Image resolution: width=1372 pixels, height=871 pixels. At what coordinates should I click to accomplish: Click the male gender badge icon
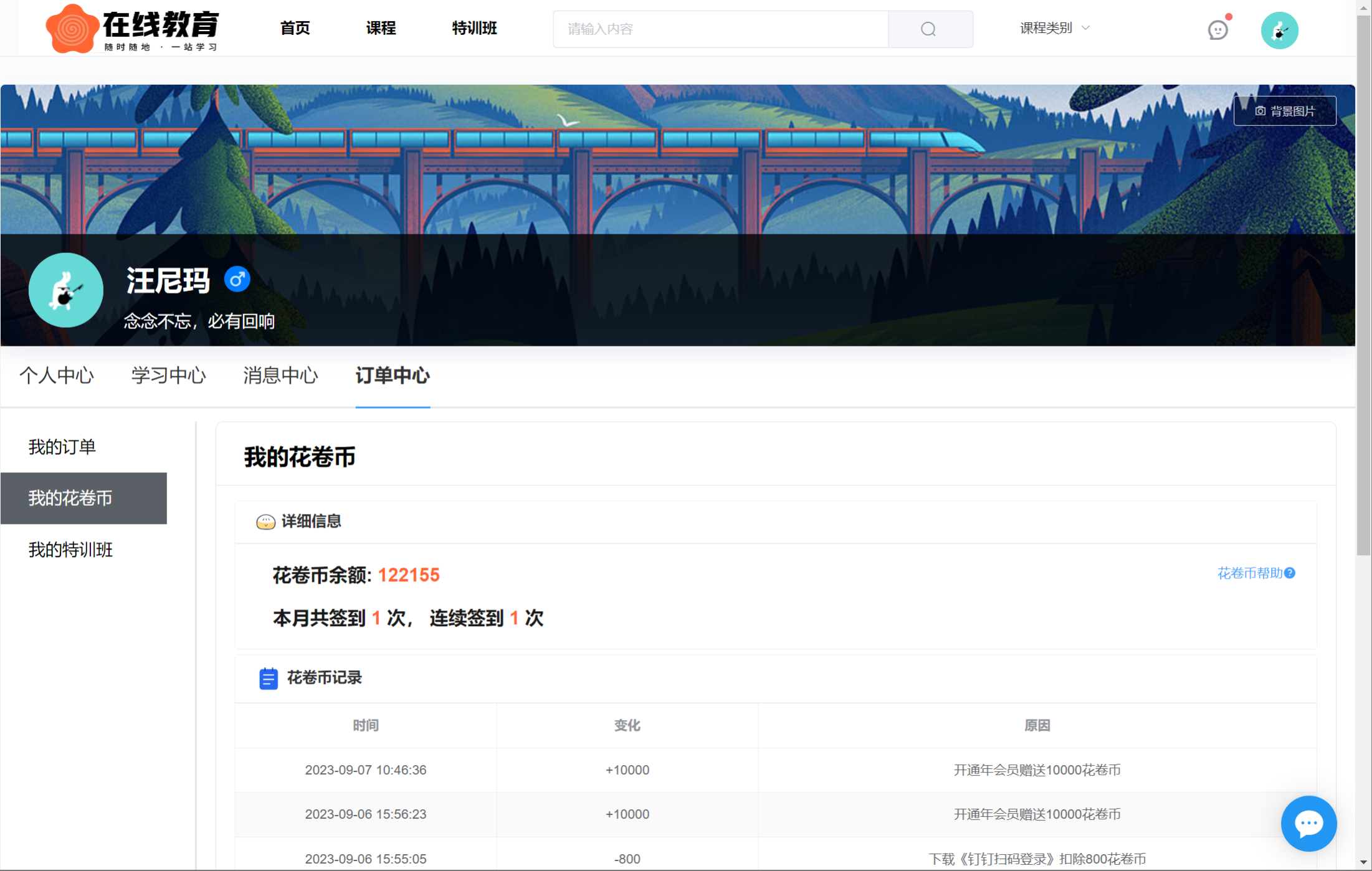pyautogui.click(x=237, y=279)
